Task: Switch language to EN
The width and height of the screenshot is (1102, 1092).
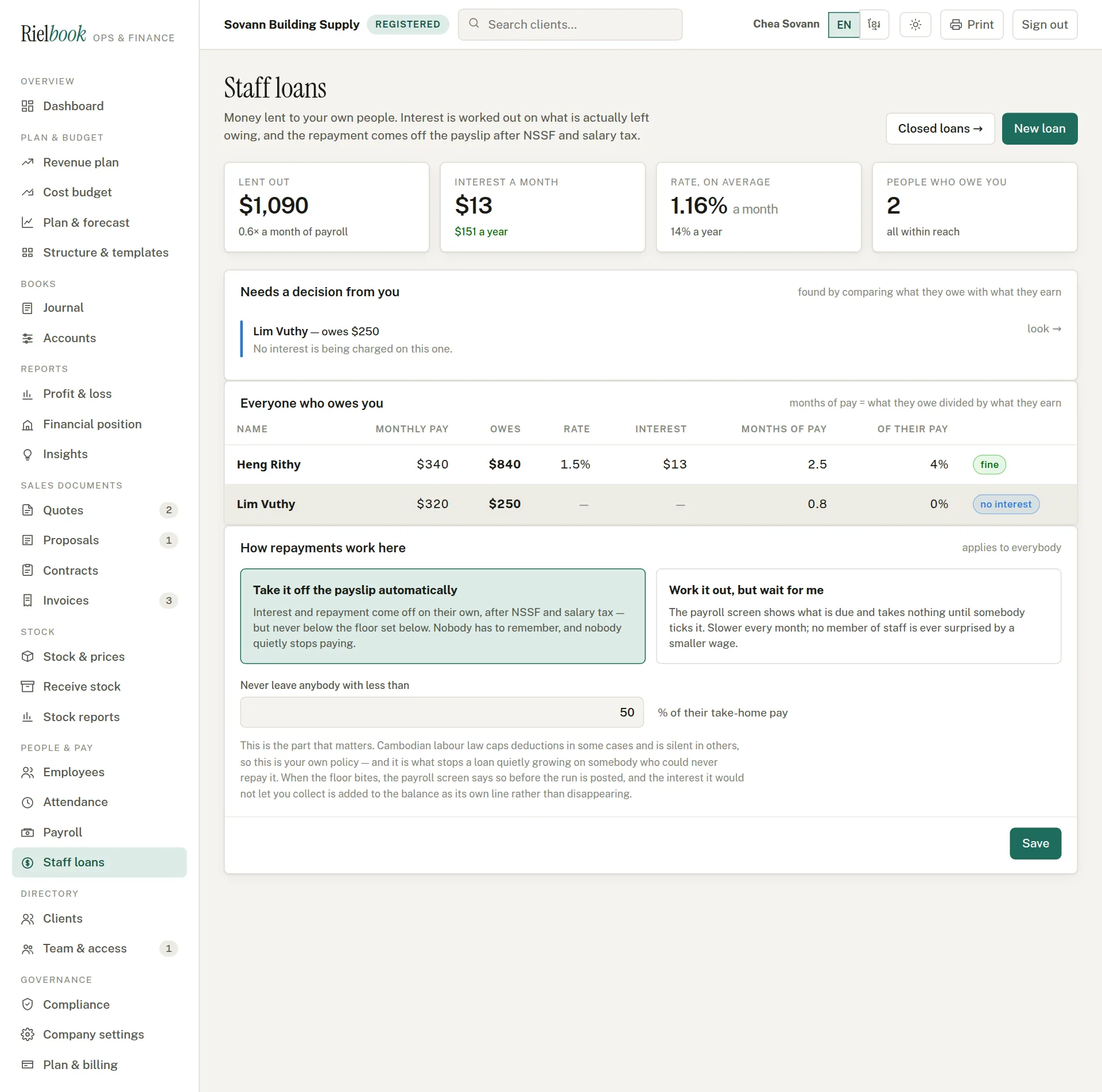Action: pyautogui.click(x=844, y=25)
